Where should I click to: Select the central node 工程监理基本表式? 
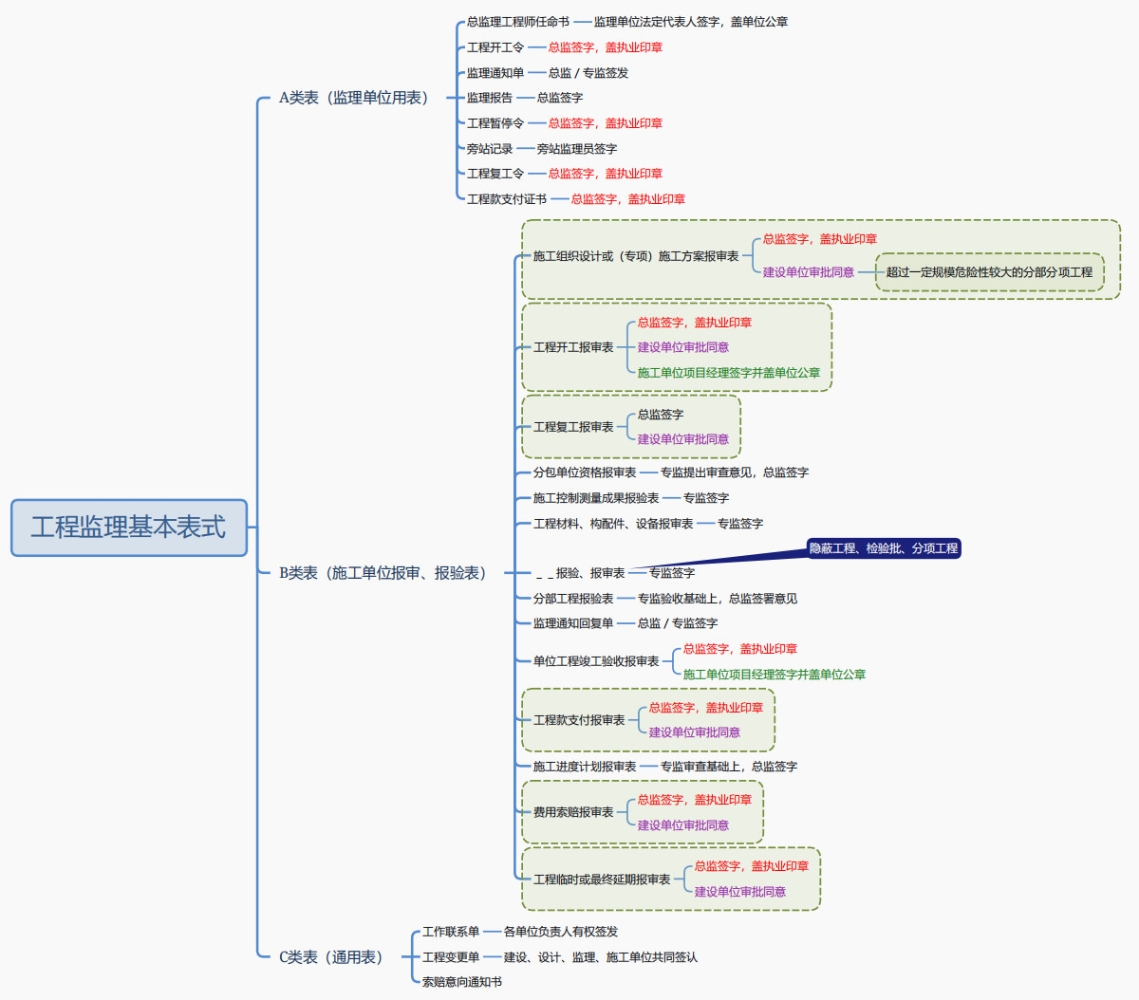coord(128,528)
